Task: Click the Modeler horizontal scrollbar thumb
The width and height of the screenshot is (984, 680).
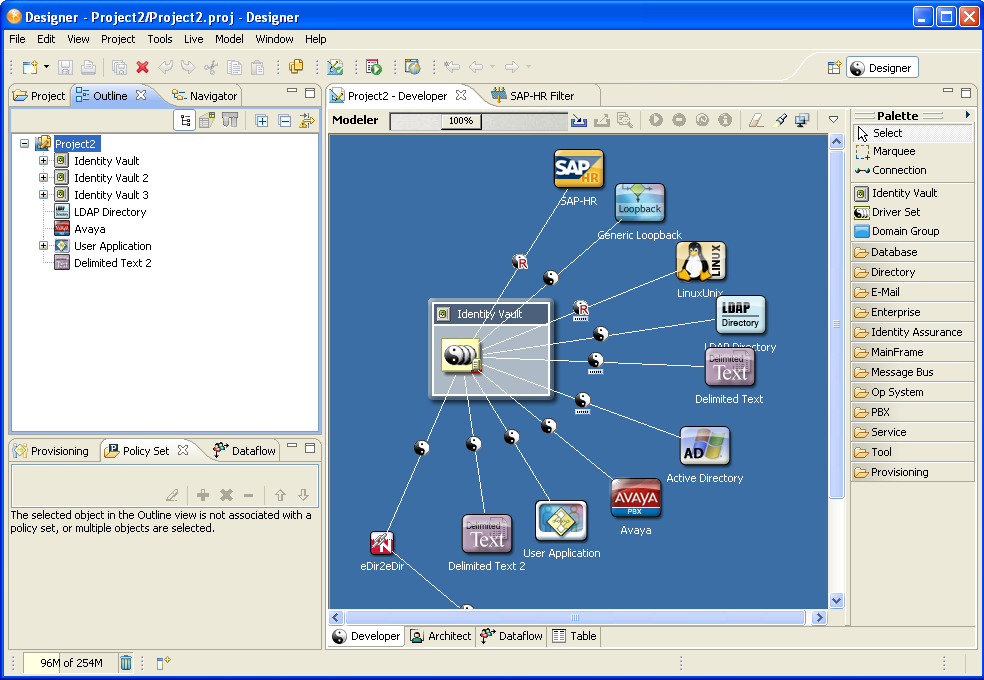Action: 574,618
